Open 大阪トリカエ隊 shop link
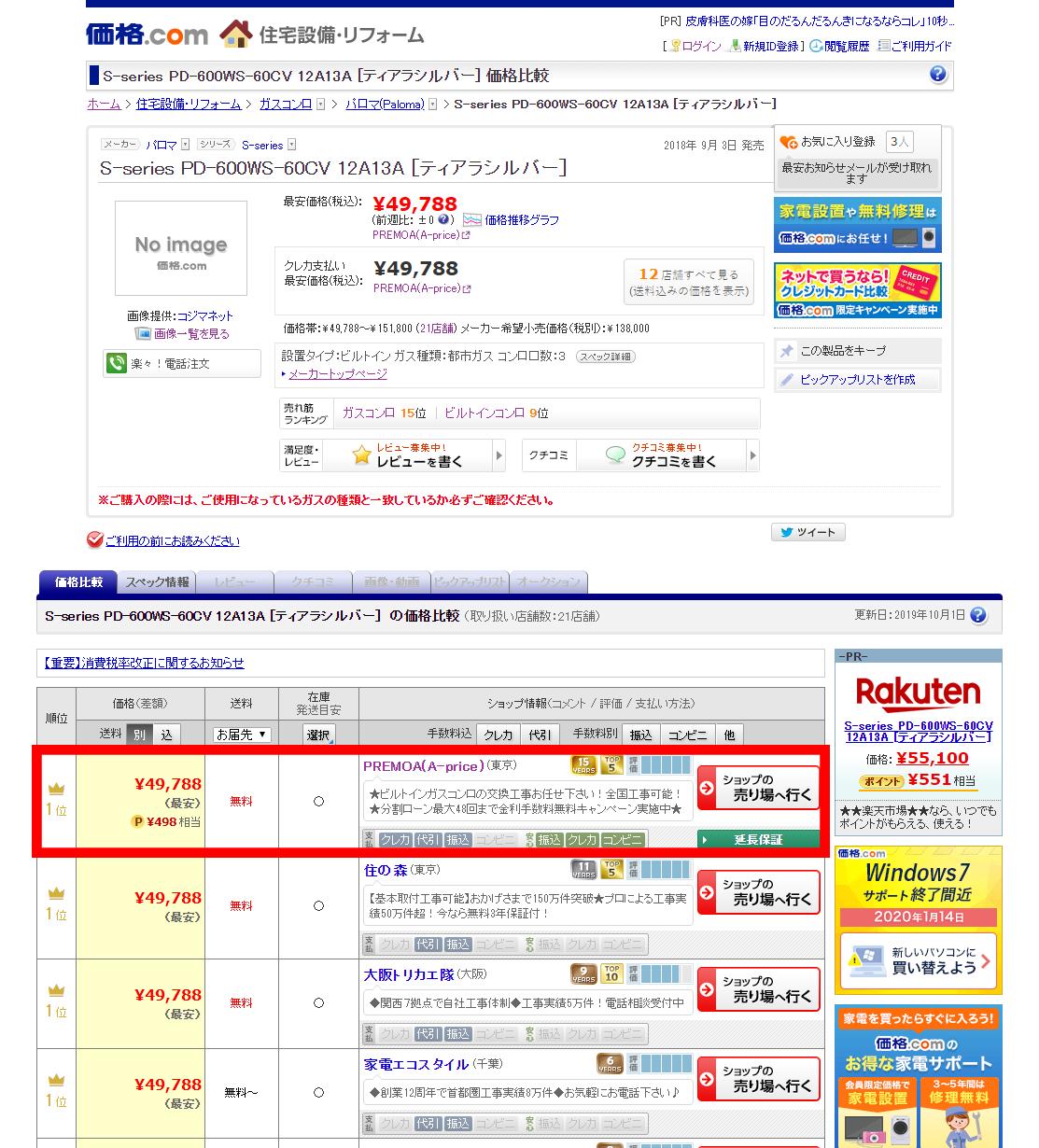The width and height of the screenshot is (1039, 1148). coord(409,974)
